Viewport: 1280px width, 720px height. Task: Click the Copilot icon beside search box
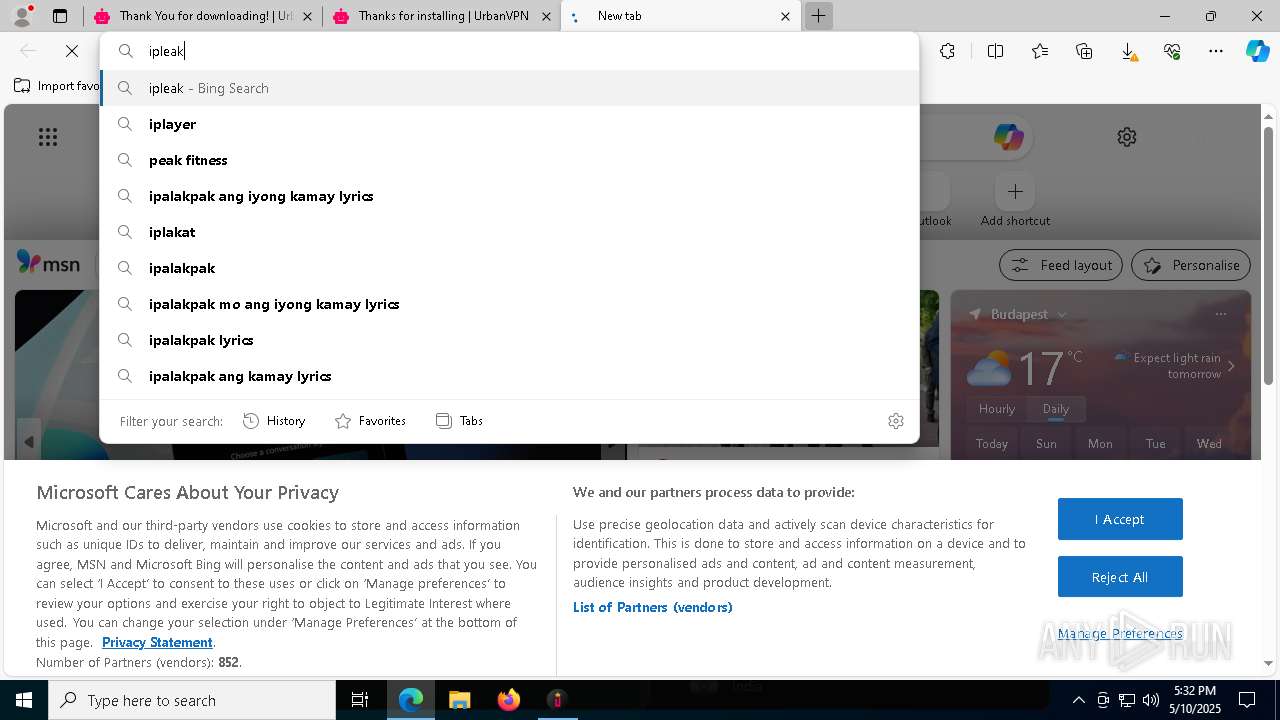tap(1008, 137)
